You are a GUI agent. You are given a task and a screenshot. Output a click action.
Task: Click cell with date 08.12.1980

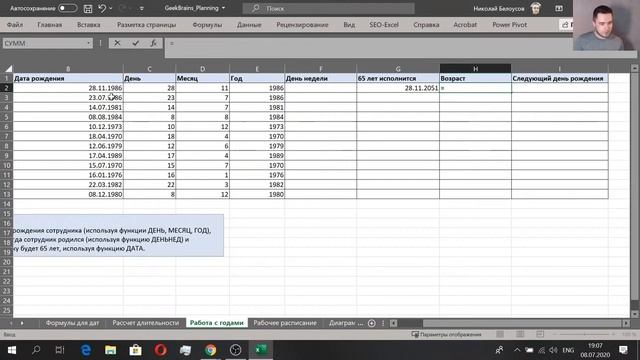point(68,194)
